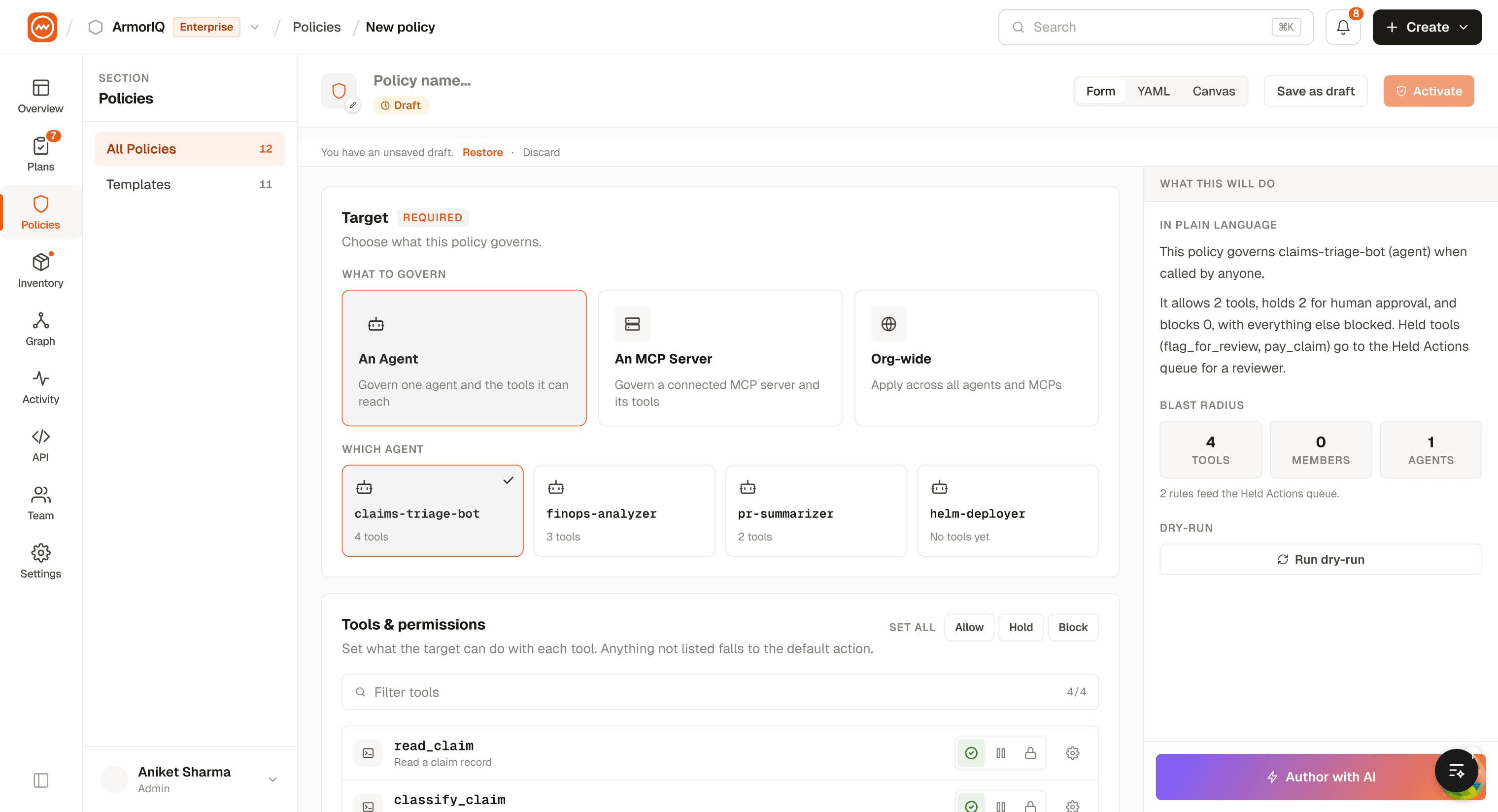Viewport: 1498px width, 812px height.
Task: Open the notifications bell
Action: tap(1343, 27)
